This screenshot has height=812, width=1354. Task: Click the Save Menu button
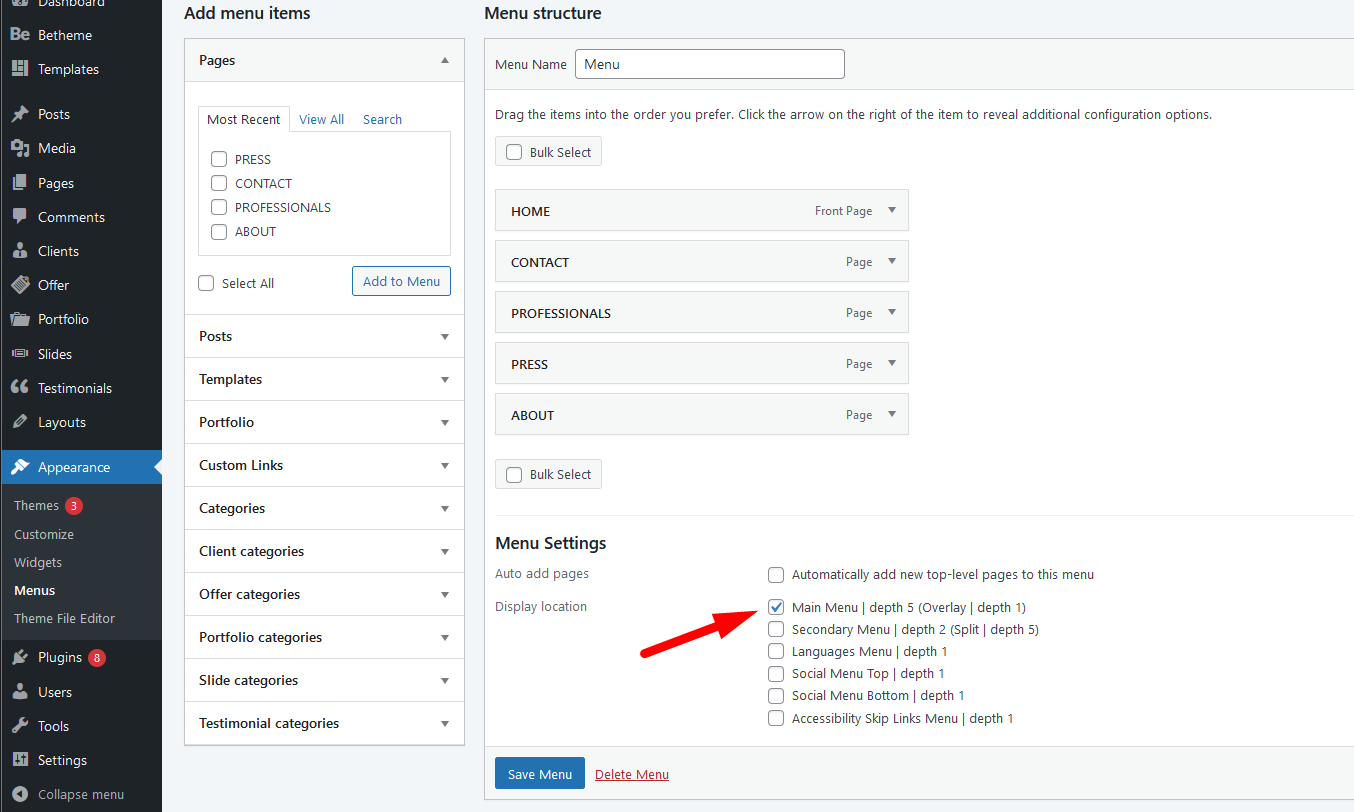point(540,774)
